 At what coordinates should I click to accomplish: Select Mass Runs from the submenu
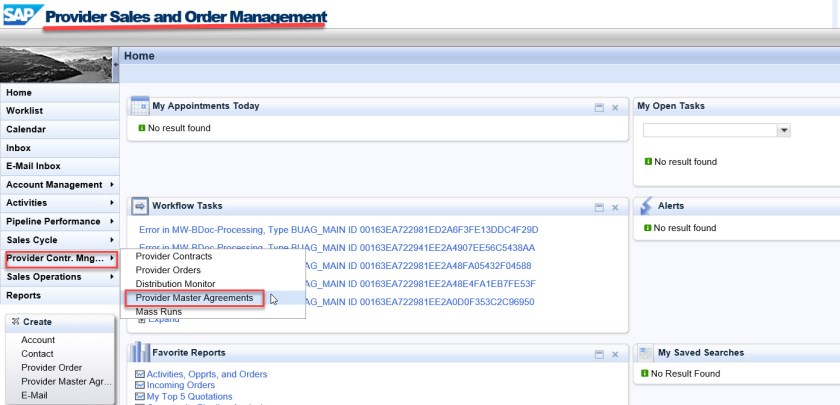[x=159, y=312]
